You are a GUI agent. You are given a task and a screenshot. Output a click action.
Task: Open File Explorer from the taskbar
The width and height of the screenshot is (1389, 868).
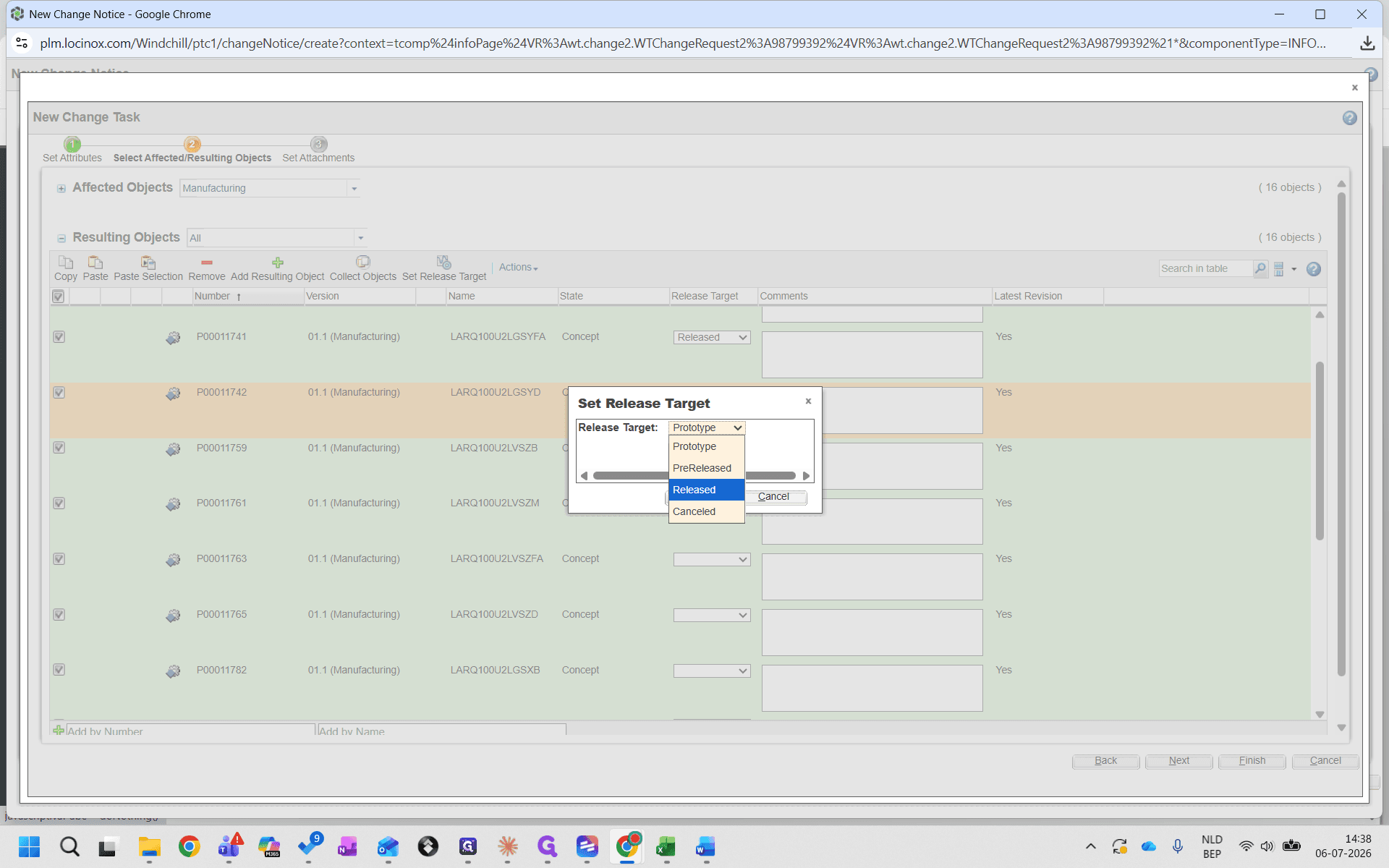click(149, 846)
